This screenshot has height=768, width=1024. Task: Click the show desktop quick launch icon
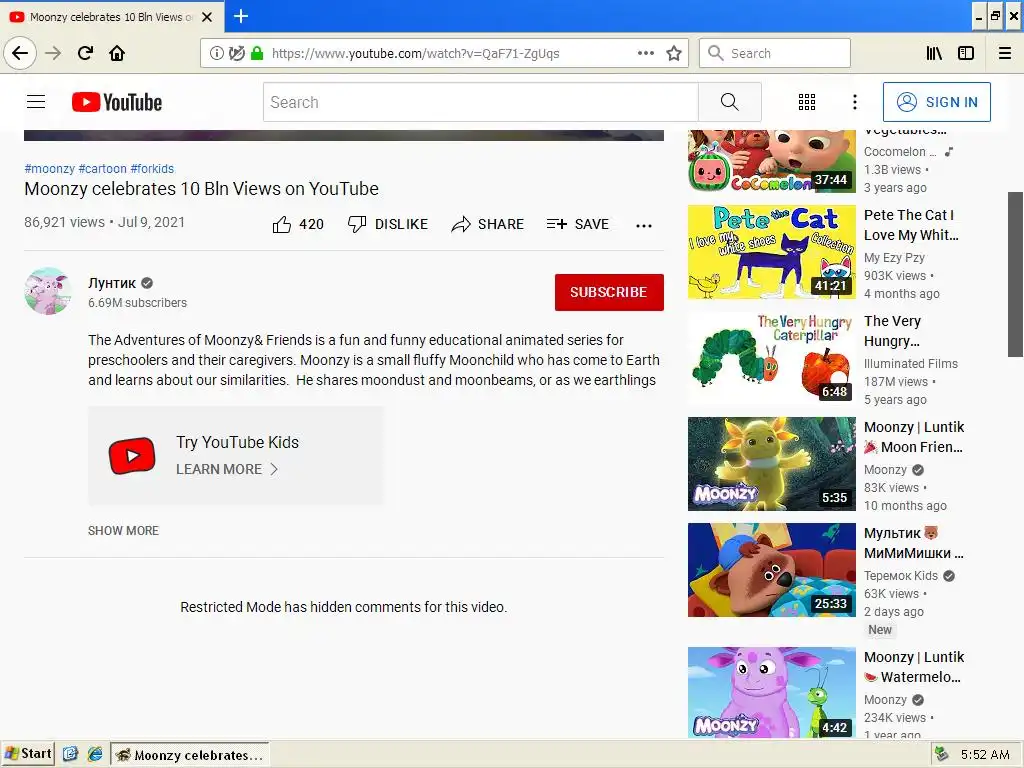(70, 754)
